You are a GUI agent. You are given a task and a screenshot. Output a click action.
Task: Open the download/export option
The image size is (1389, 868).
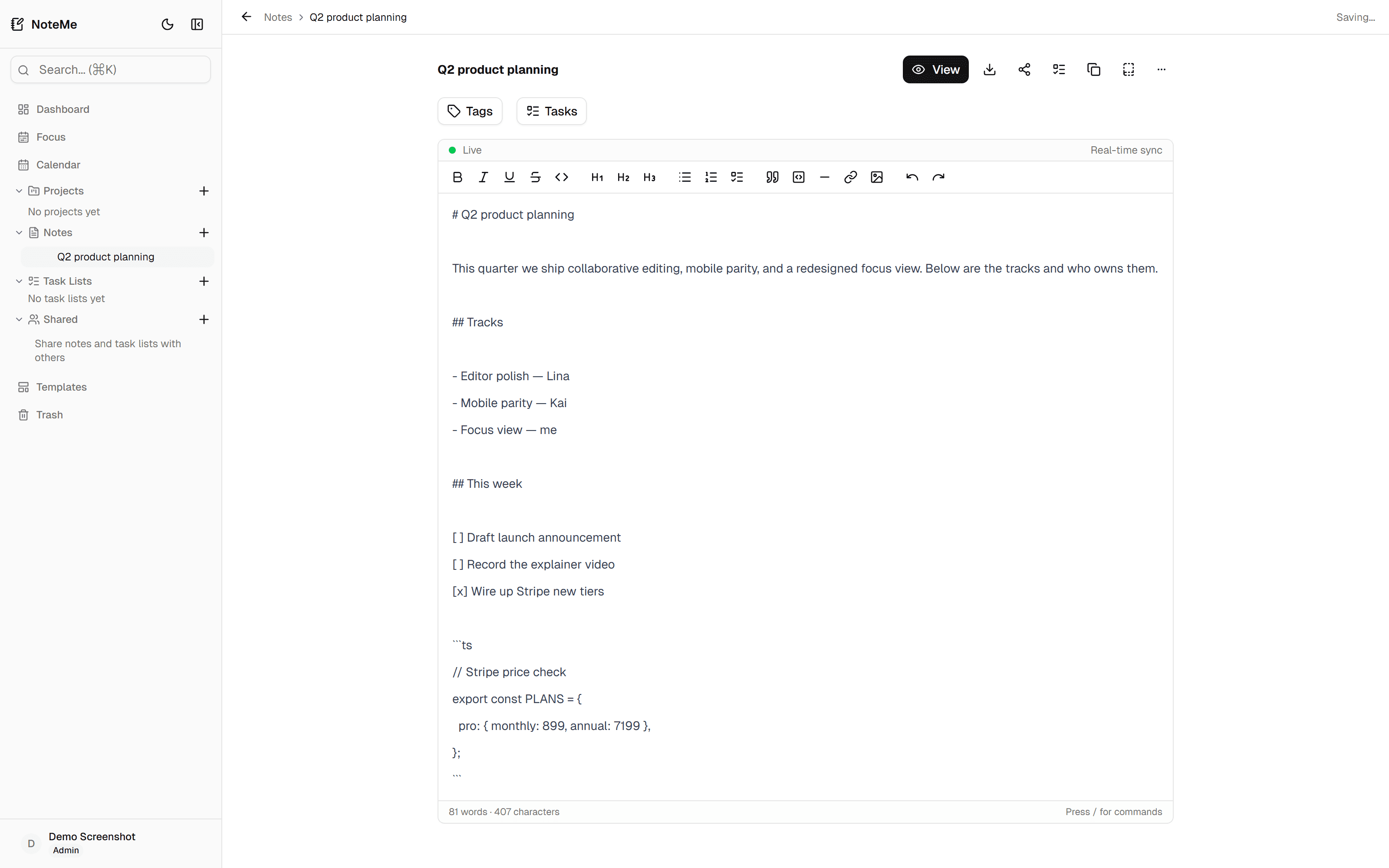(x=989, y=69)
